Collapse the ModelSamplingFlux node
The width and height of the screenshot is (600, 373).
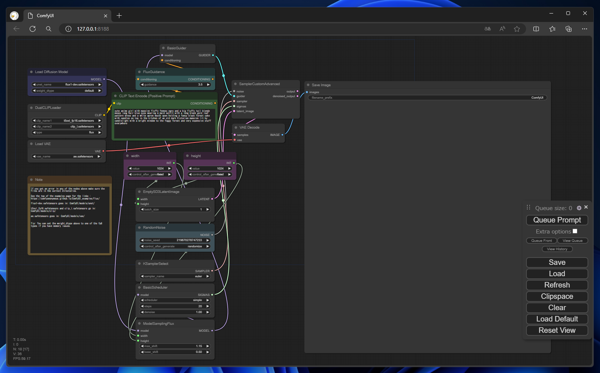pos(139,324)
